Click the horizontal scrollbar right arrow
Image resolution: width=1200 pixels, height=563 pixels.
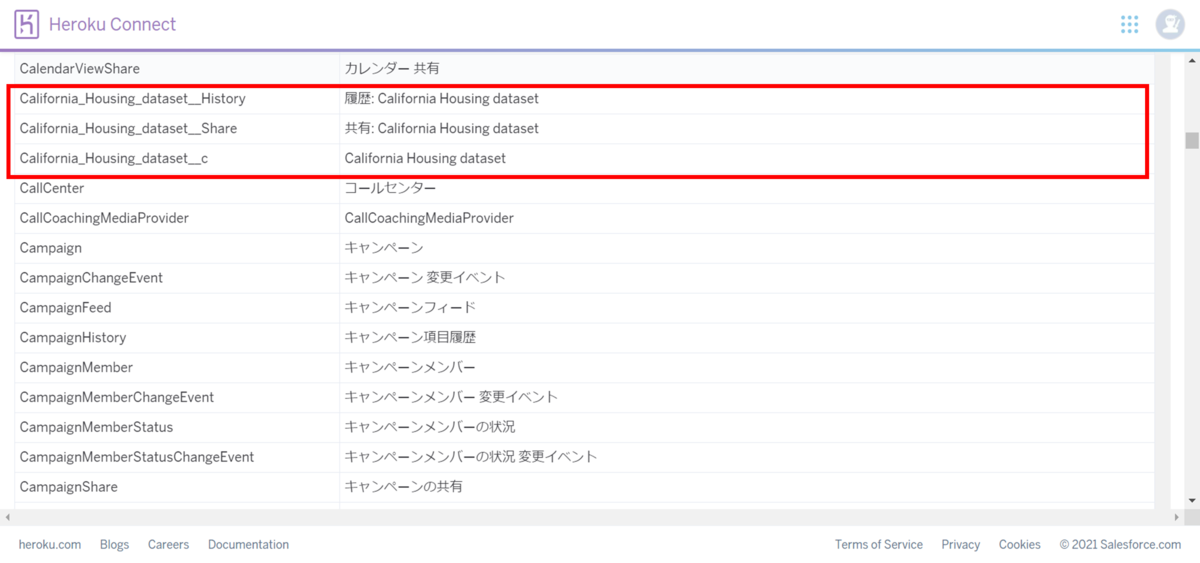pos(1178,517)
